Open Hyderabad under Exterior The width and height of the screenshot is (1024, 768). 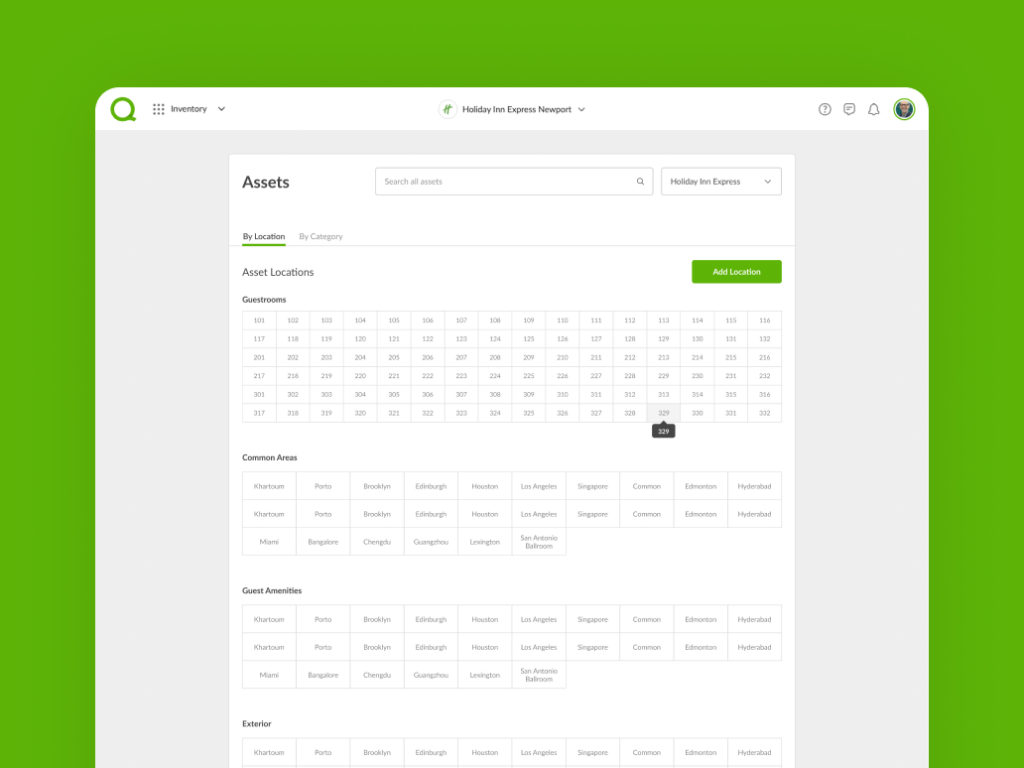754,752
